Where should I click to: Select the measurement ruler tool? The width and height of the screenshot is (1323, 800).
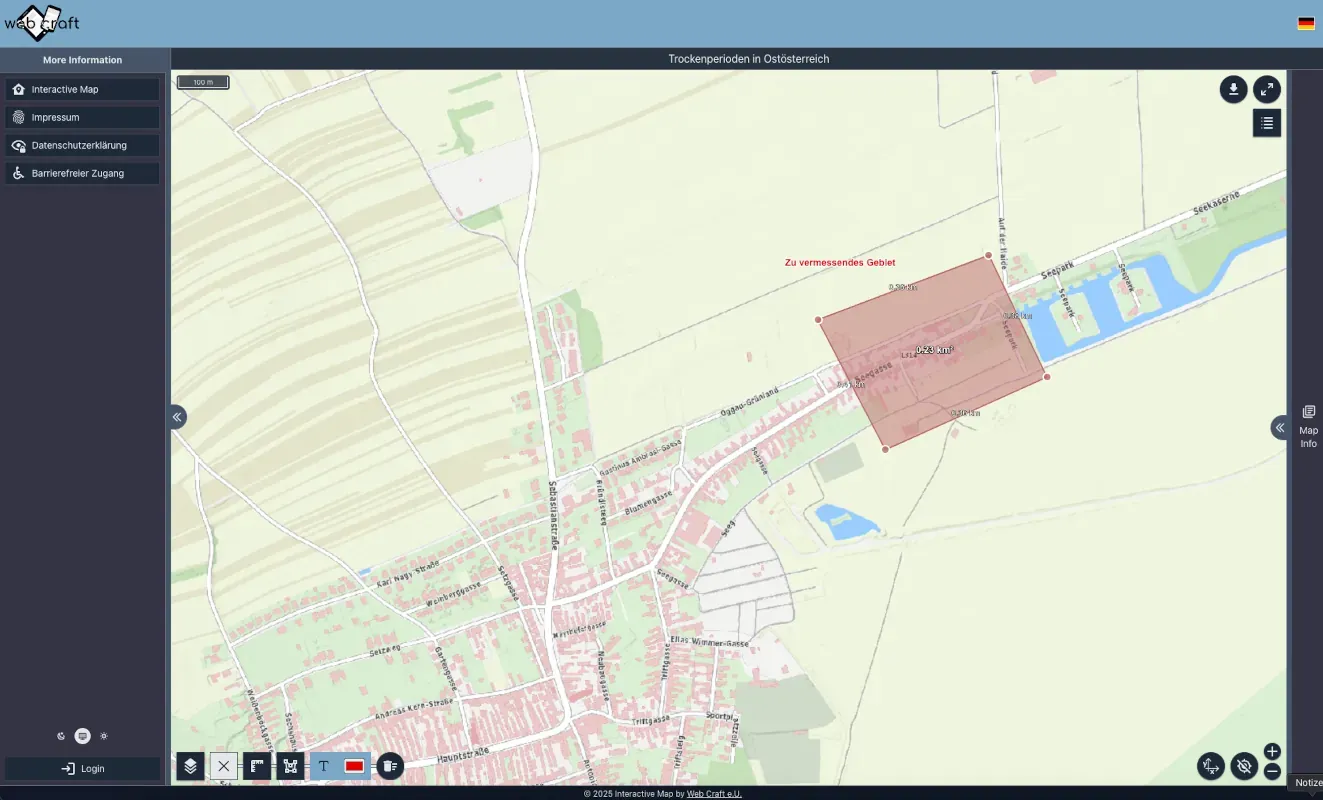pos(257,765)
